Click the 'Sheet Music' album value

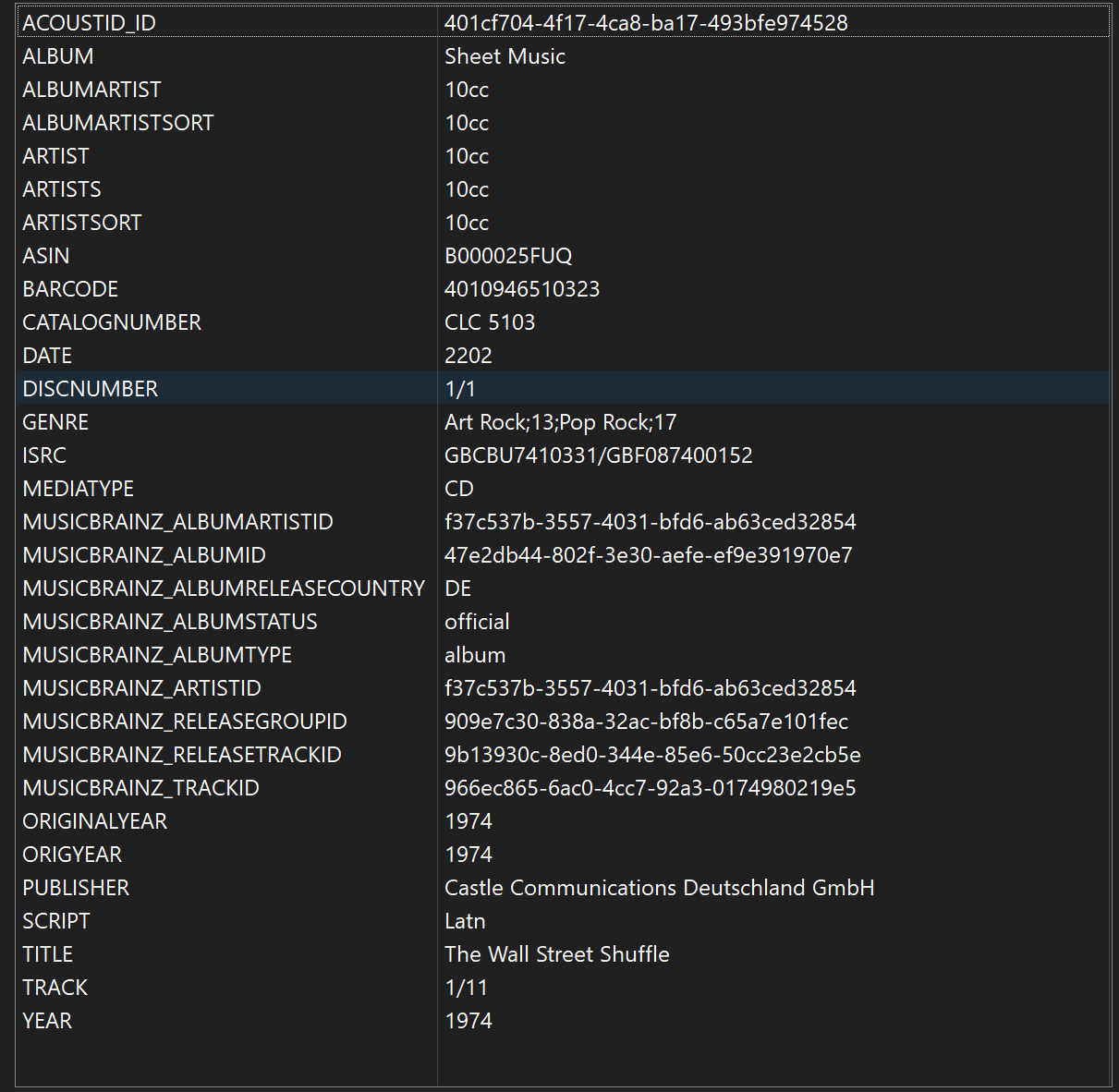(505, 56)
